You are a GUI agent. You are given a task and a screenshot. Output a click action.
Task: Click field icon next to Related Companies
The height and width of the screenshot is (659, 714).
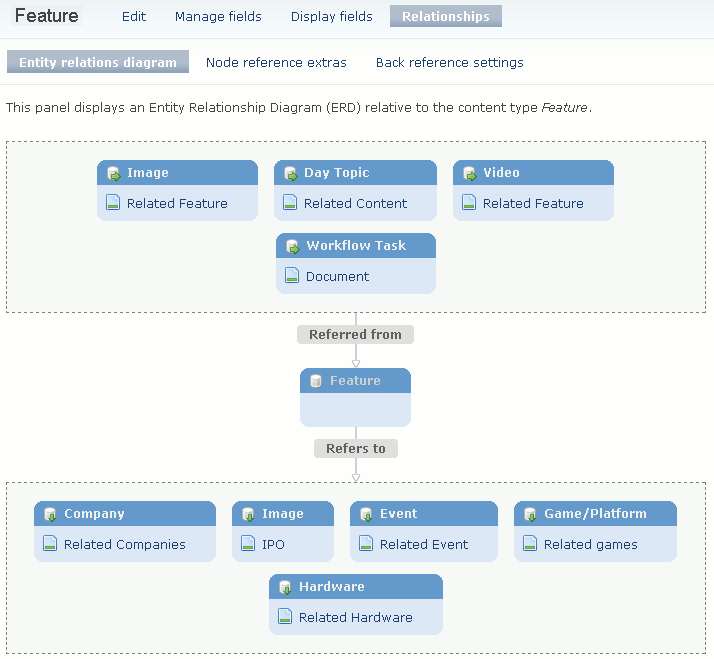tap(50, 543)
